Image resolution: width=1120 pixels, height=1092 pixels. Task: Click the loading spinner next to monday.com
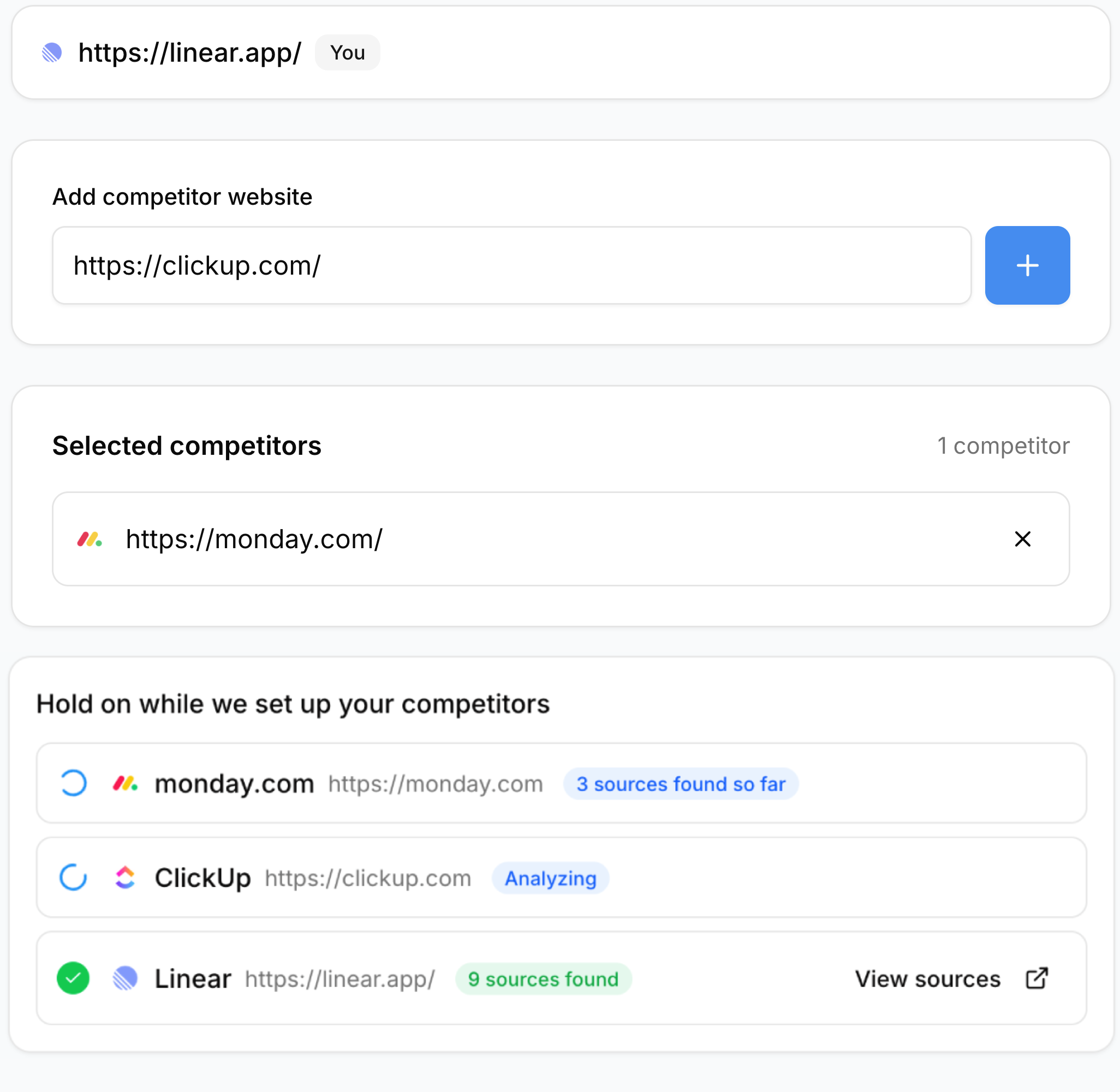coord(73,783)
